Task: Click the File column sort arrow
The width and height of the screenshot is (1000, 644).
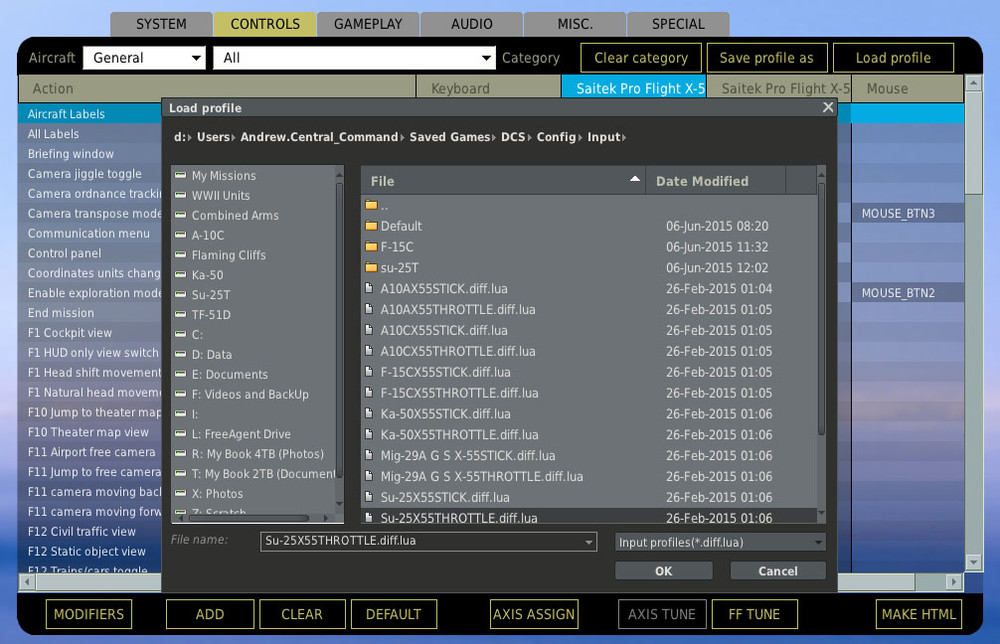Action: click(635, 179)
